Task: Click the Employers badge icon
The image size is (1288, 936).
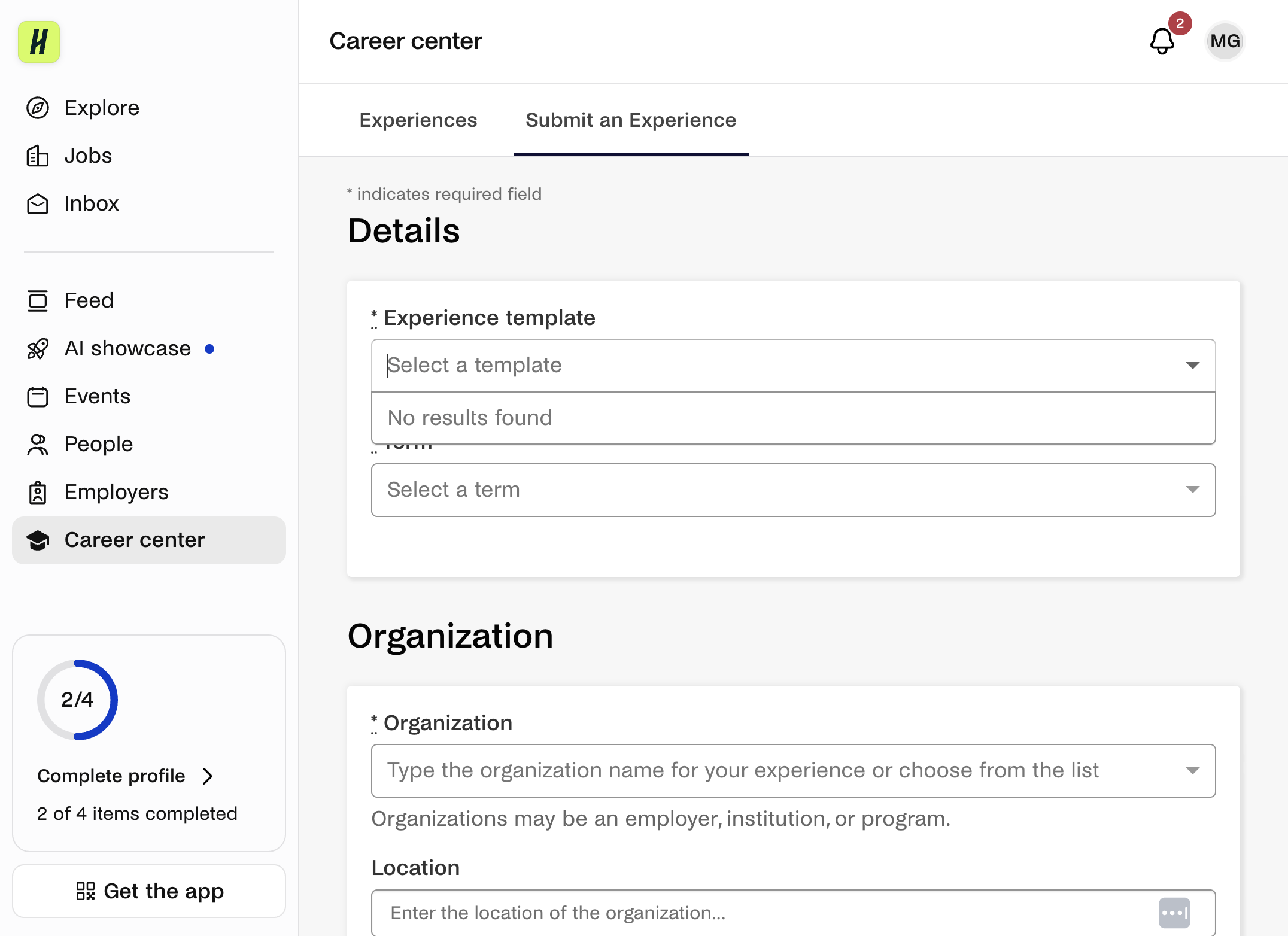Action: [x=38, y=492]
